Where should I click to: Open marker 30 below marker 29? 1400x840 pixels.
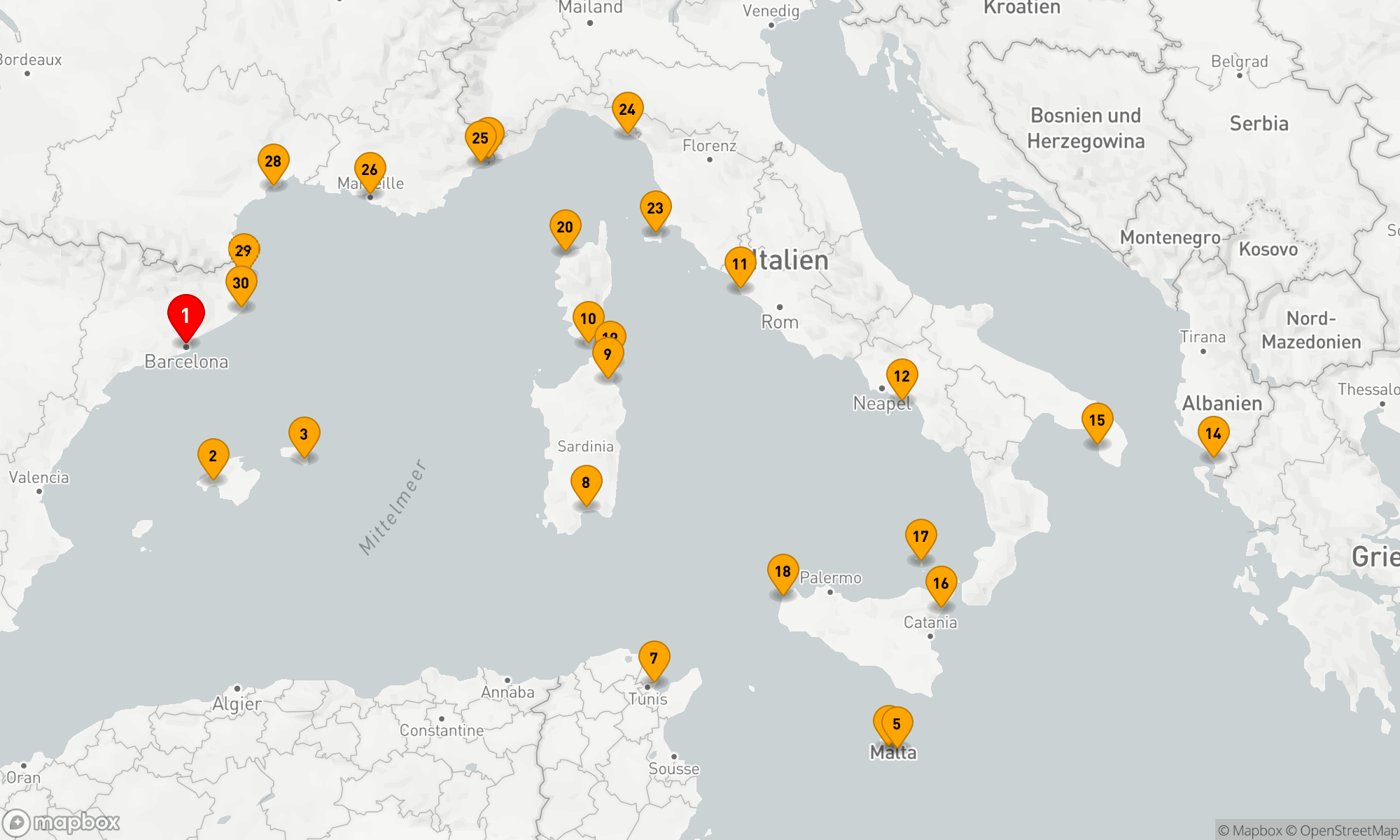coord(241,282)
